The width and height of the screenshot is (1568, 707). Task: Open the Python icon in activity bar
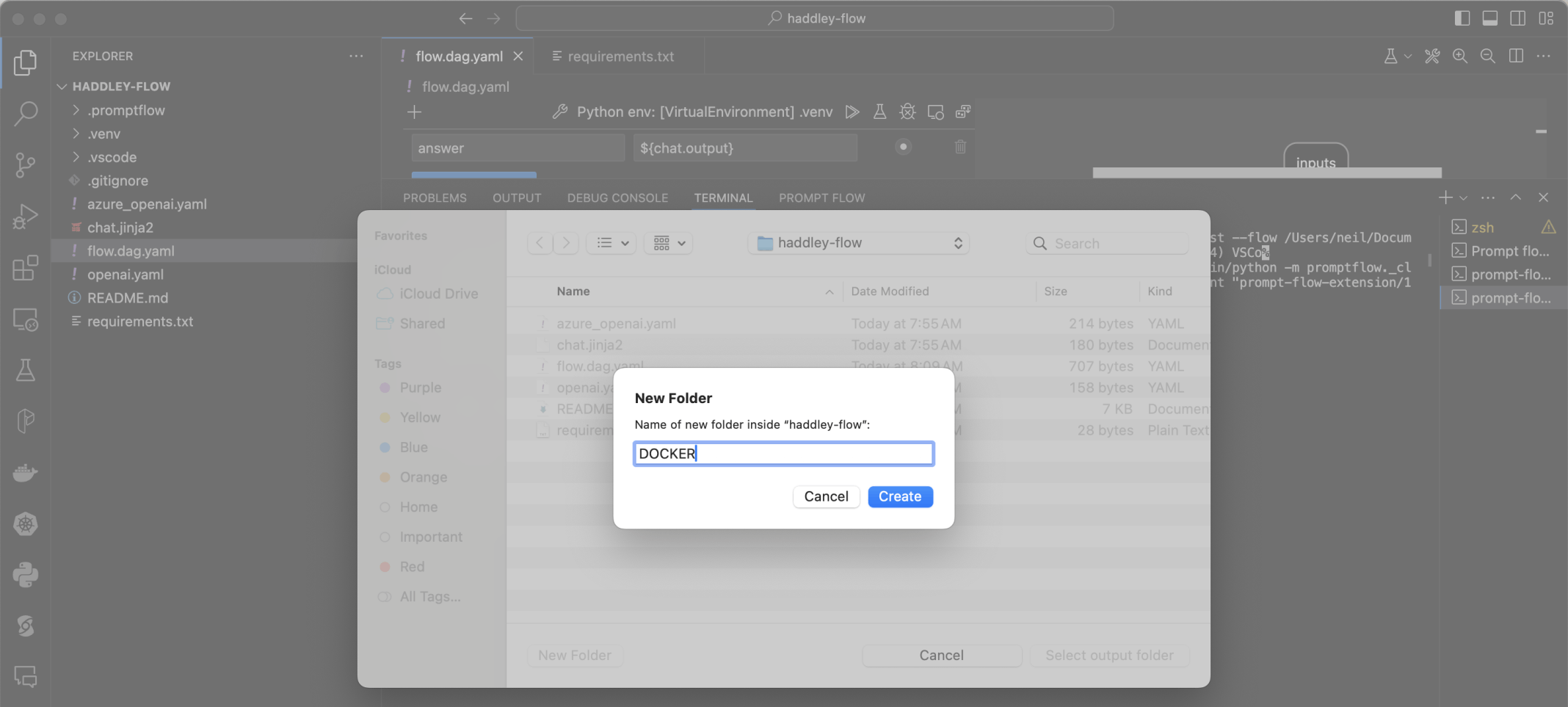(26, 575)
